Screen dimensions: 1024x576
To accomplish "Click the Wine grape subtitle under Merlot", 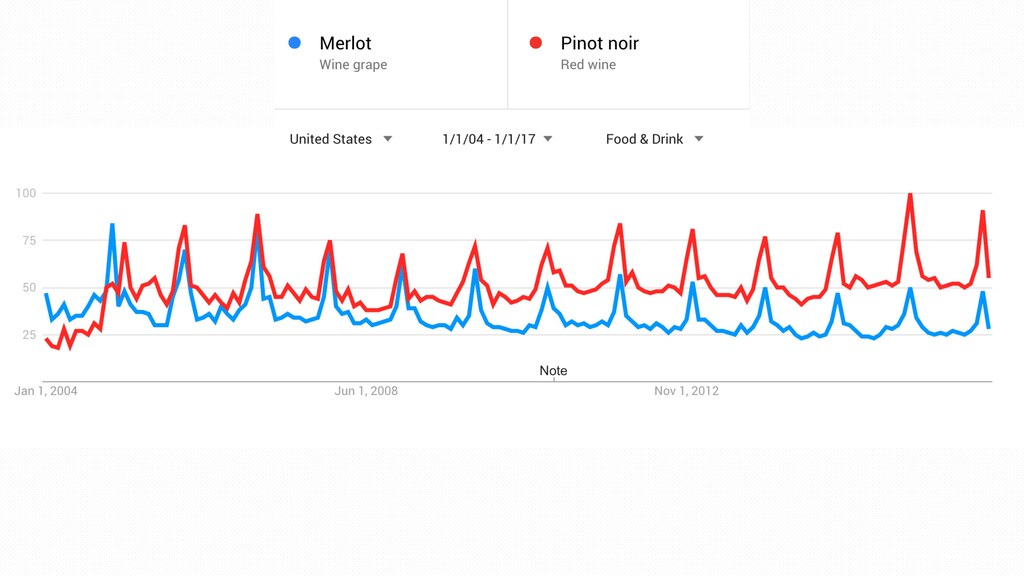I will pyautogui.click(x=353, y=65).
